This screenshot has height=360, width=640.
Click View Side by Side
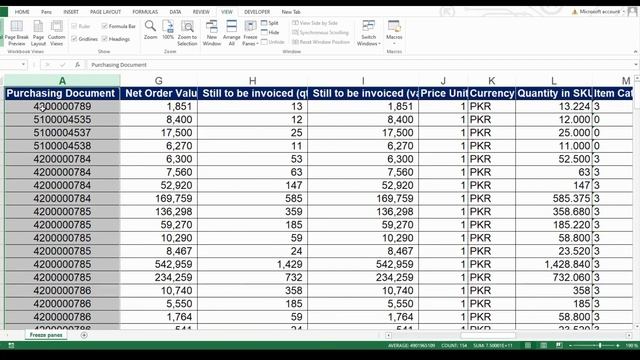pyautogui.click(x=315, y=23)
